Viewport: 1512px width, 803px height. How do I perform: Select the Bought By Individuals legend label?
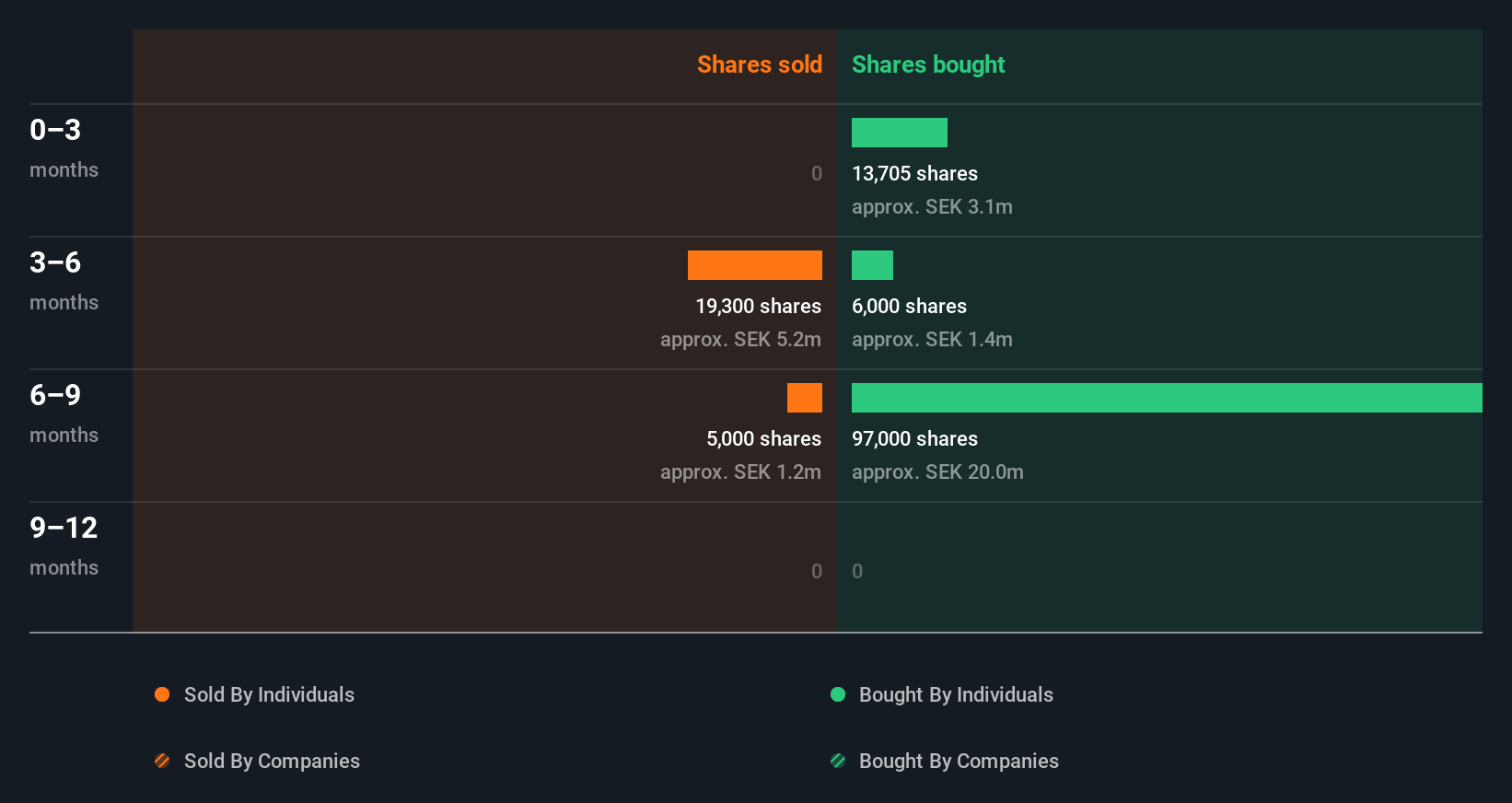coord(956,695)
